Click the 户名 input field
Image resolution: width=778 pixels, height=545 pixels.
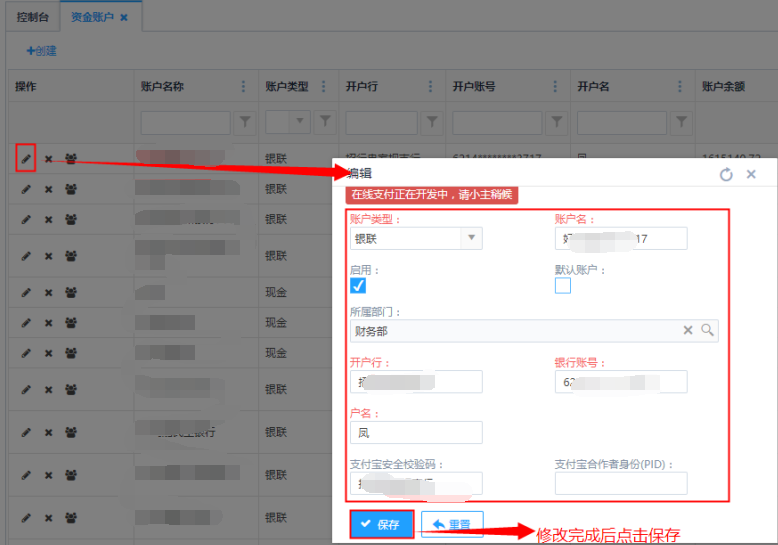416,432
